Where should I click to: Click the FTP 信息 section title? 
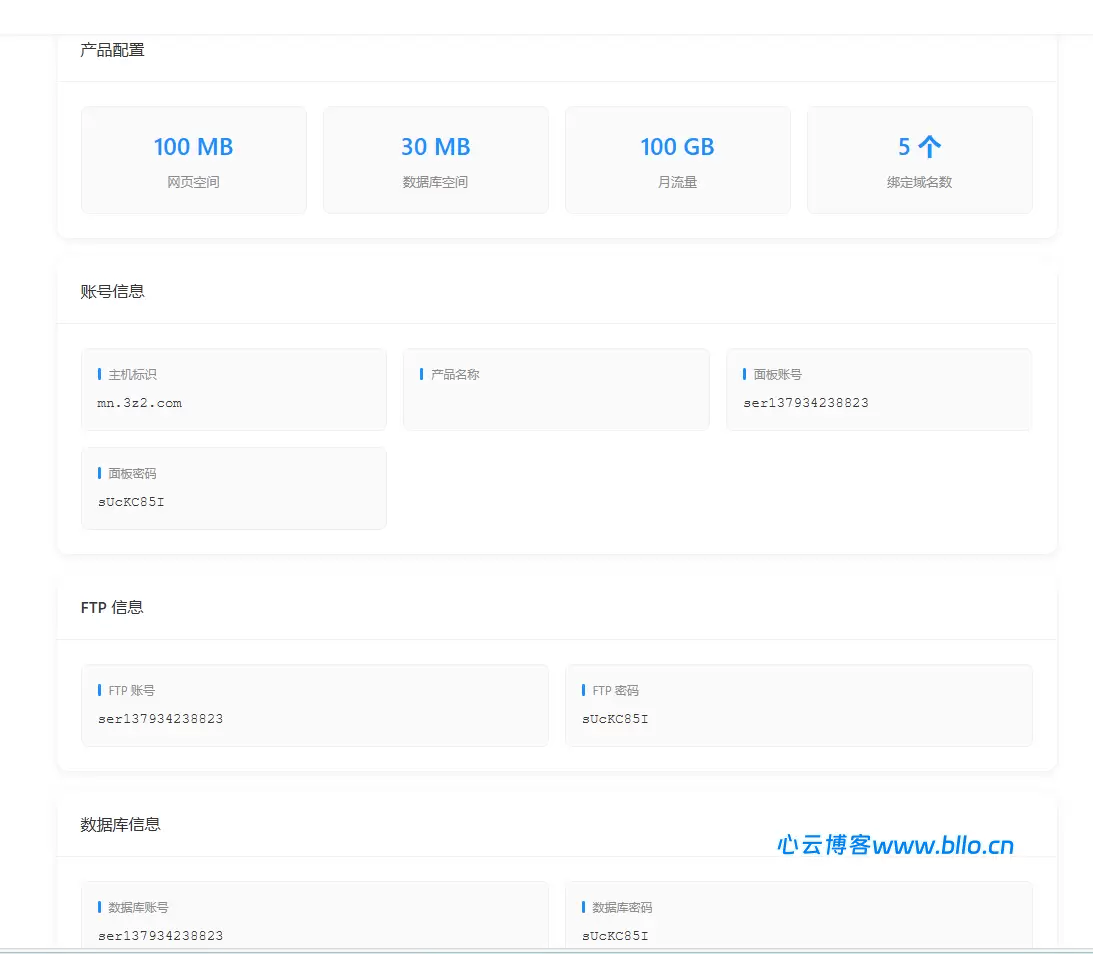pyautogui.click(x=112, y=608)
